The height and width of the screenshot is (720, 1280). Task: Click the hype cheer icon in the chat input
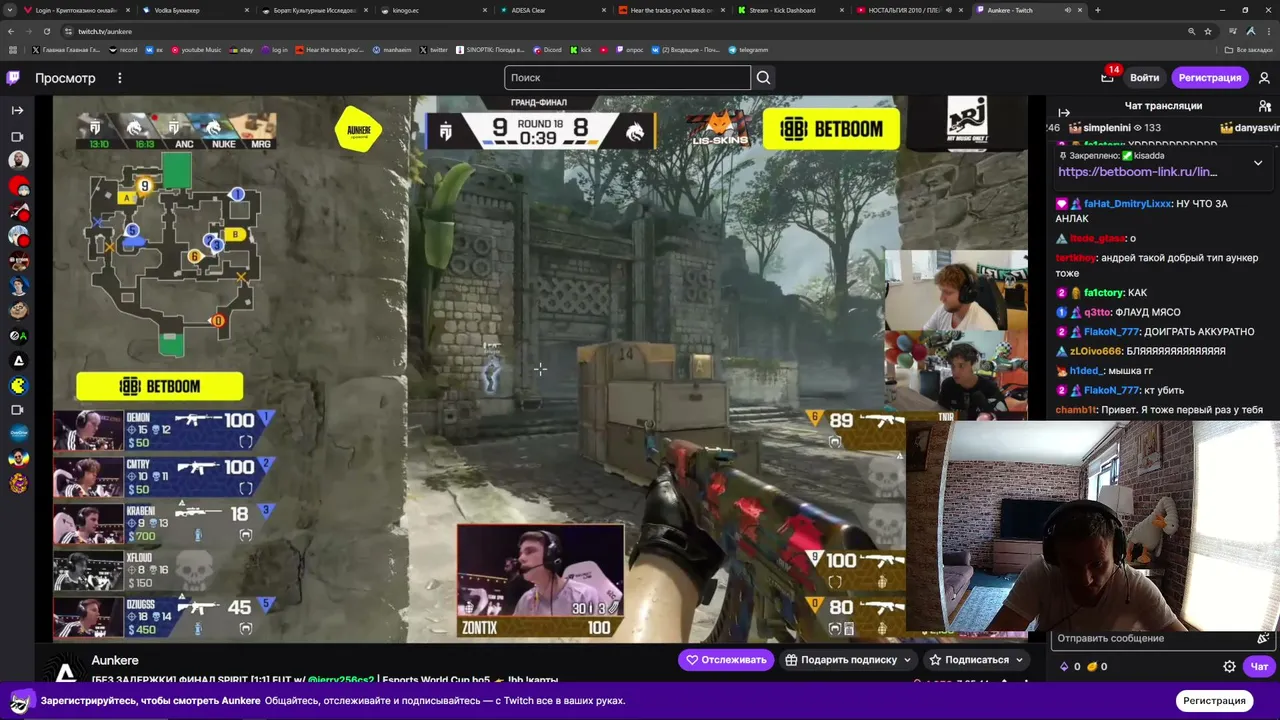[x=1264, y=638]
